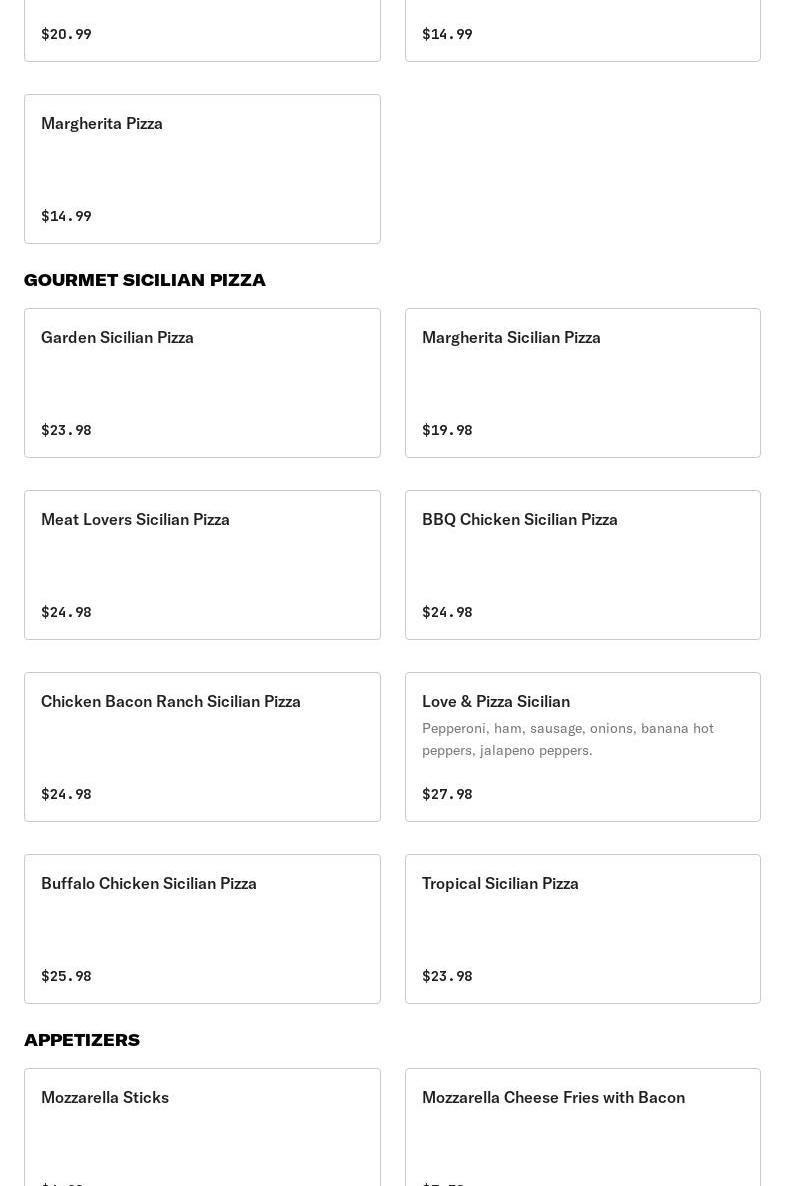Click the $25.98 Buffalo Chicken price
The image size is (785, 1186).
(x=66, y=976)
